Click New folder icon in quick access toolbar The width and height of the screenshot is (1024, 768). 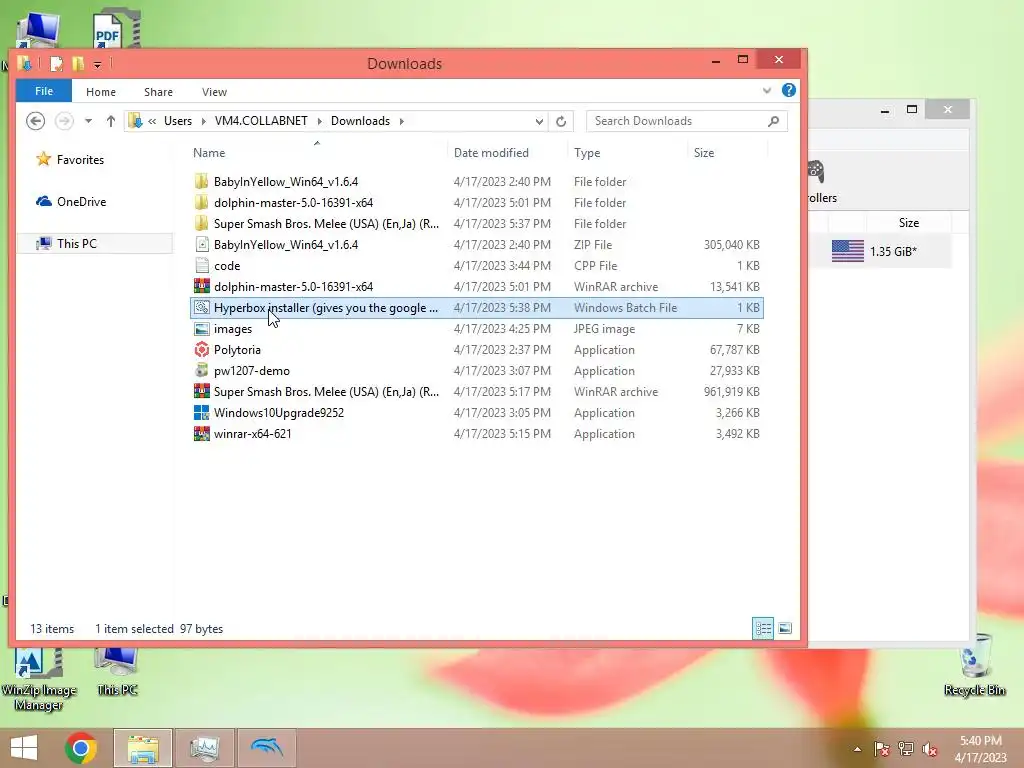point(78,63)
